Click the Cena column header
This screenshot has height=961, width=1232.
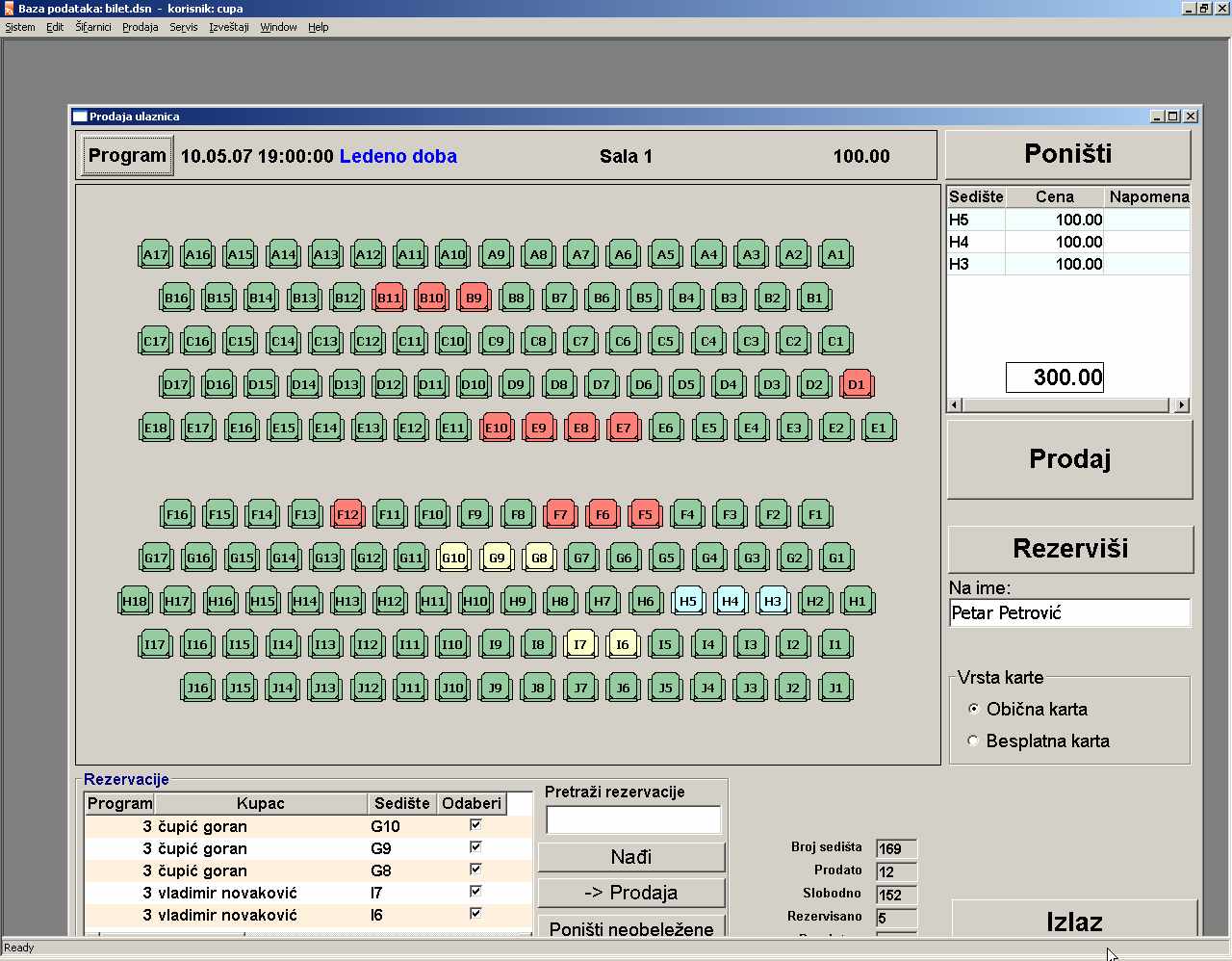(x=1055, y=196)
